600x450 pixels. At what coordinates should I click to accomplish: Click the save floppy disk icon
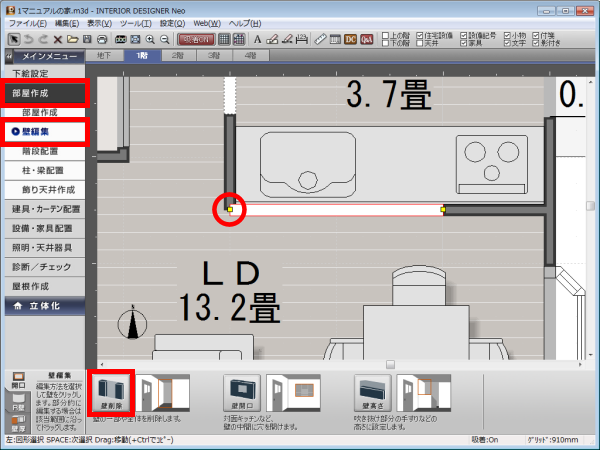[88, 39]
